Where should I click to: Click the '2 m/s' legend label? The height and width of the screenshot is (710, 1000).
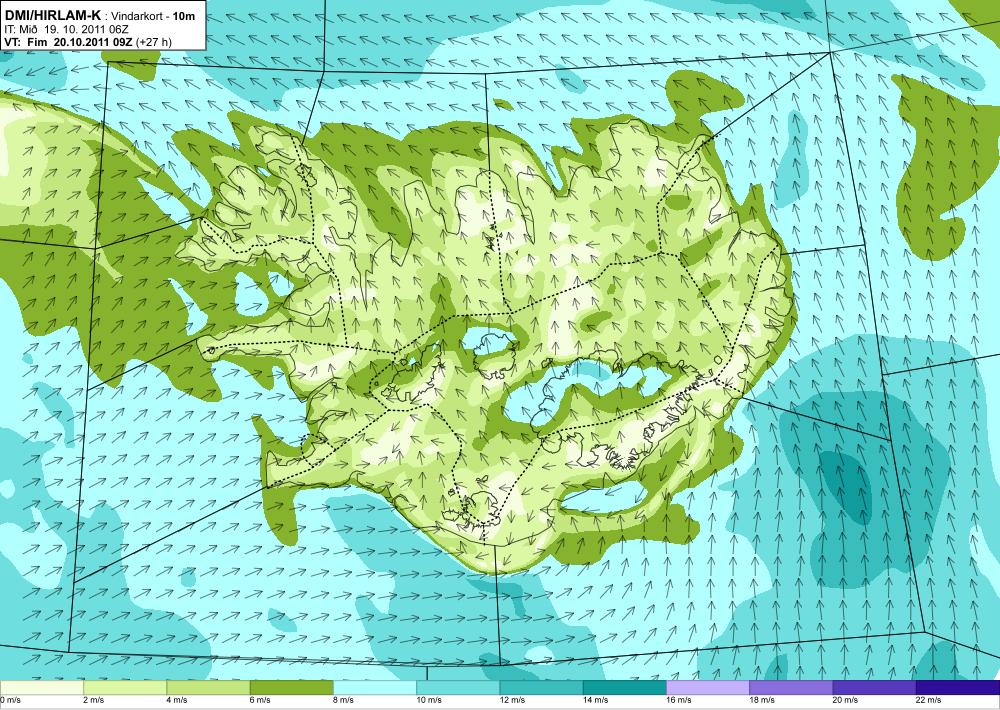click(x=94, y=700)
